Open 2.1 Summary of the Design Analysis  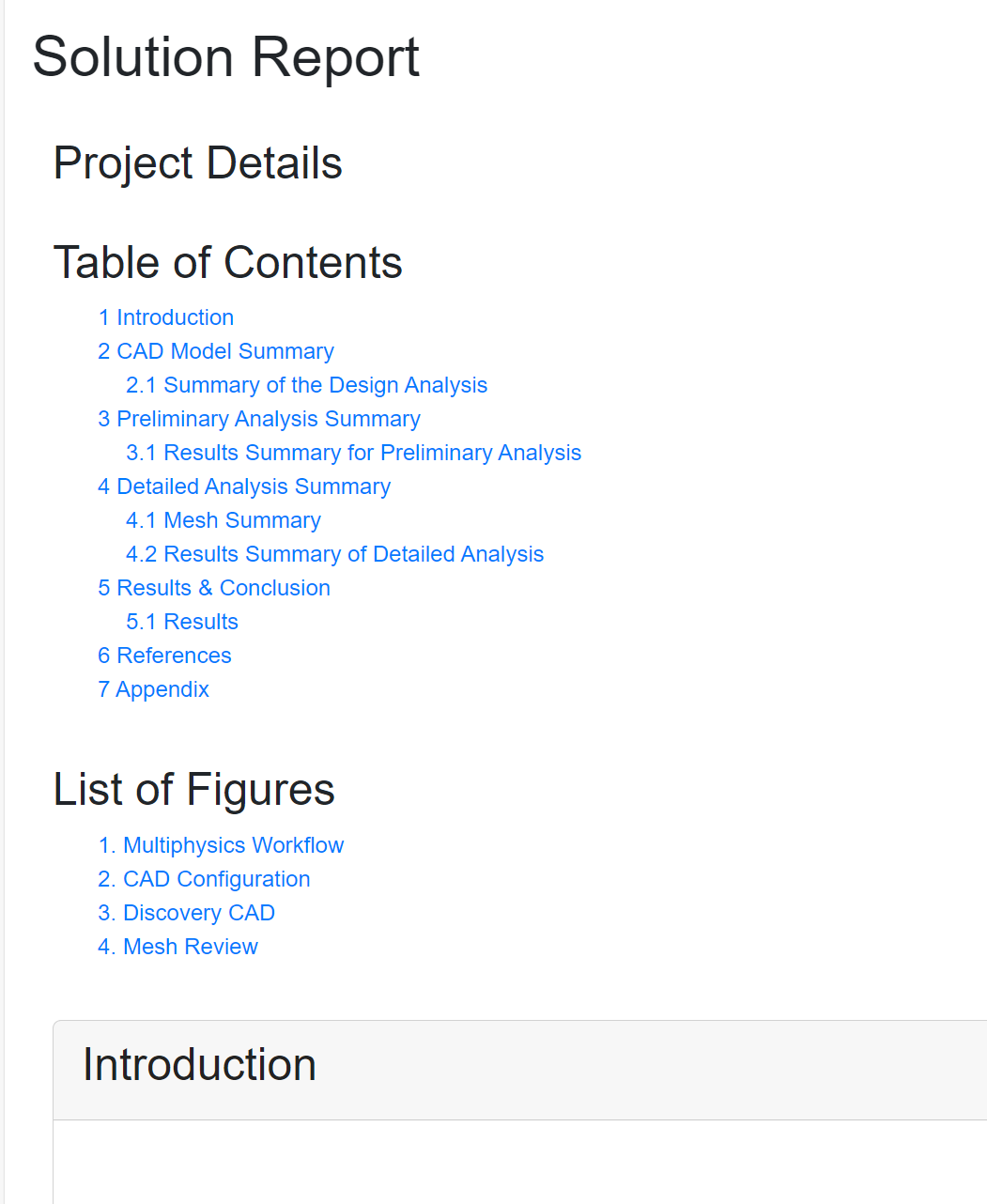(x=307, y=385)
